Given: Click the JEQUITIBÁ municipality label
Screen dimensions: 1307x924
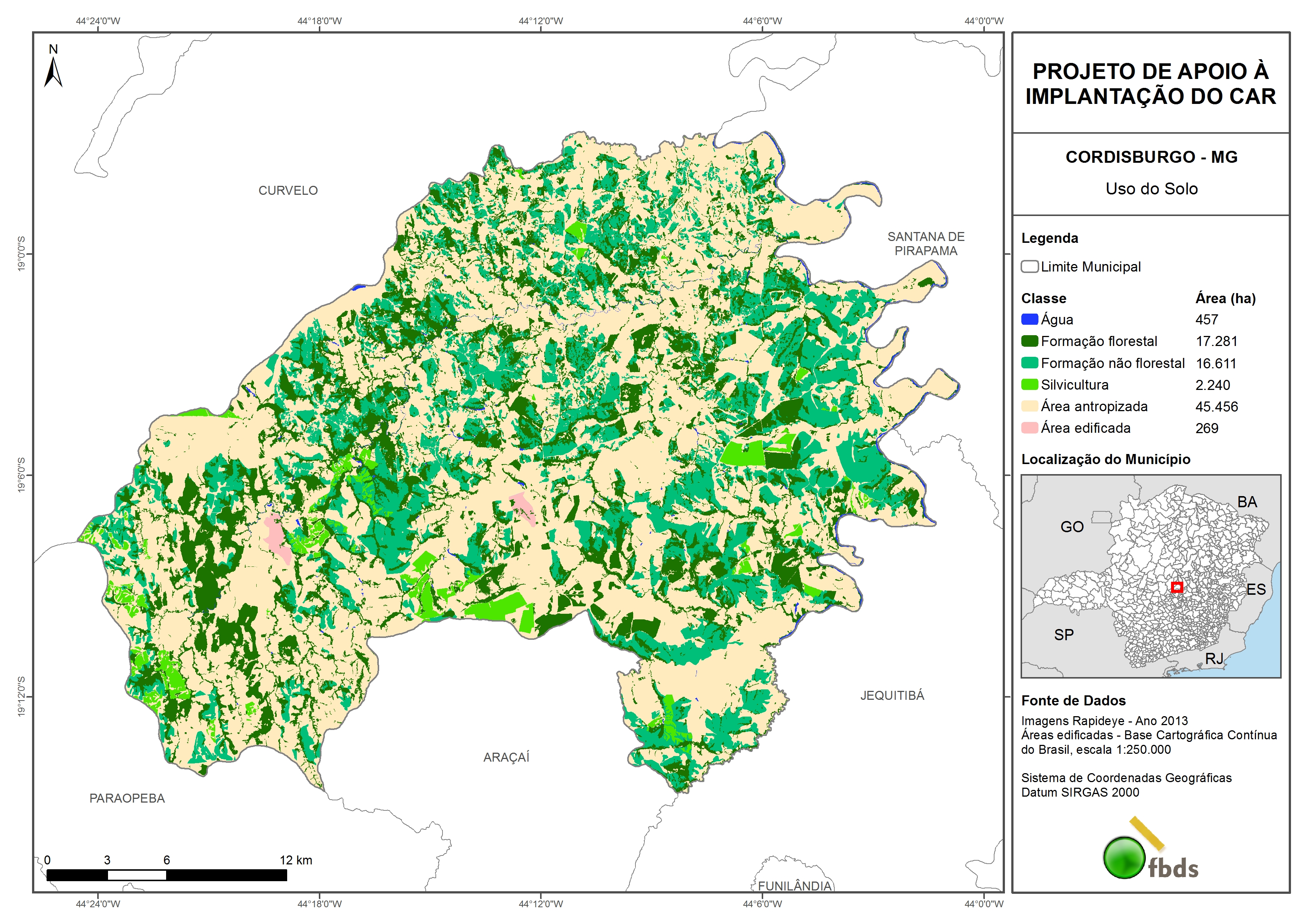Looking at the screenshot, I should [892, 695].
